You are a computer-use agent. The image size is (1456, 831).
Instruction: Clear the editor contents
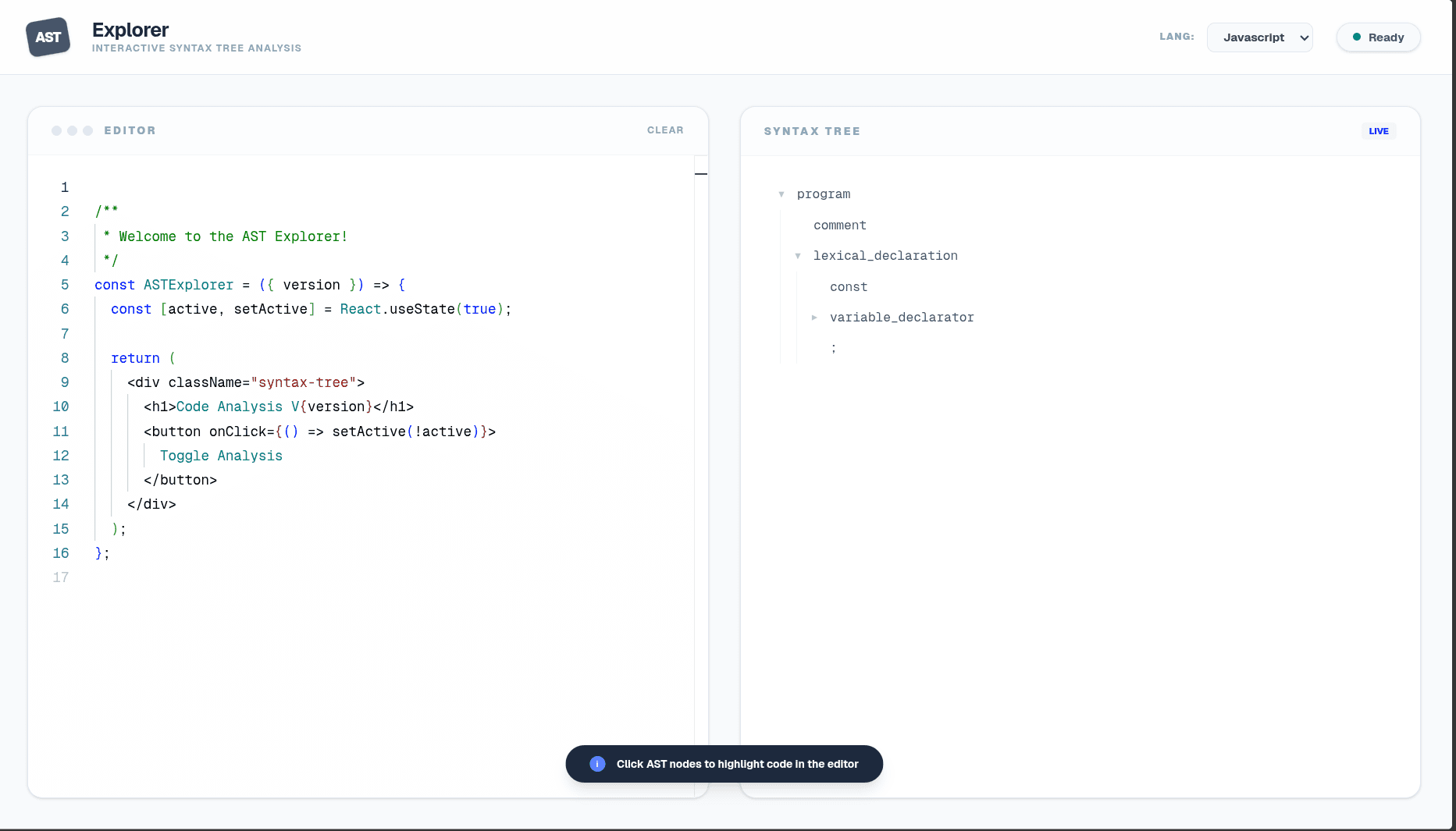pyautogui.click(x=664, y=130)
